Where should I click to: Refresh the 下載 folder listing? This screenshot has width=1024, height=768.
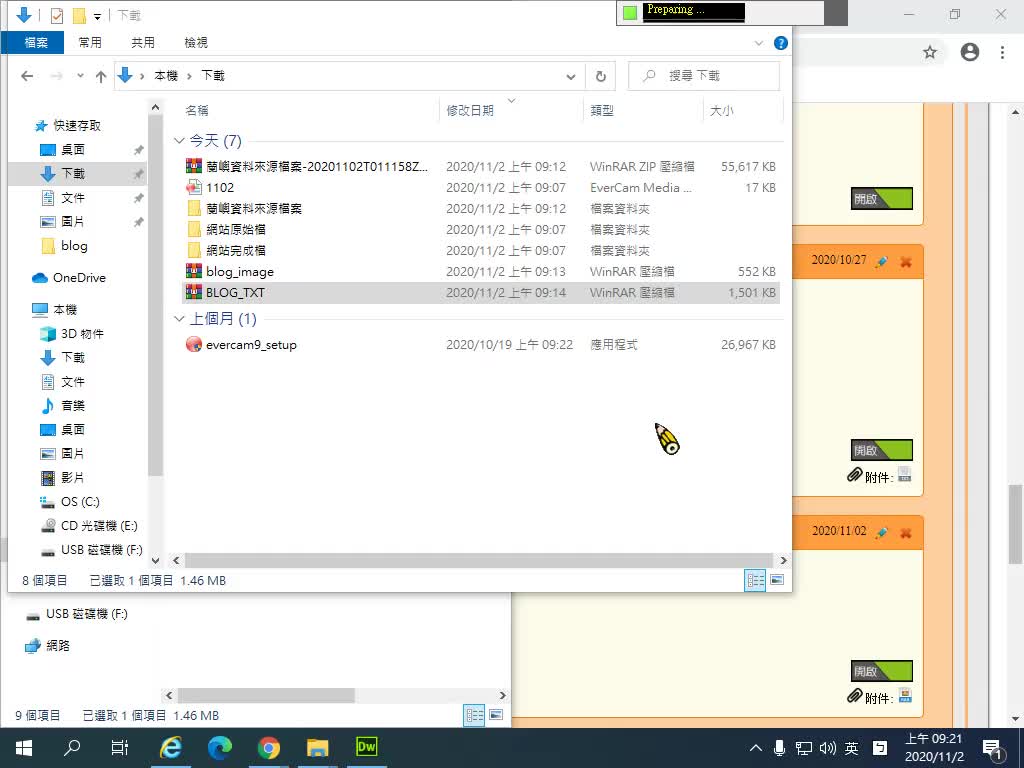pyautogui.click(x=601, y=76)
